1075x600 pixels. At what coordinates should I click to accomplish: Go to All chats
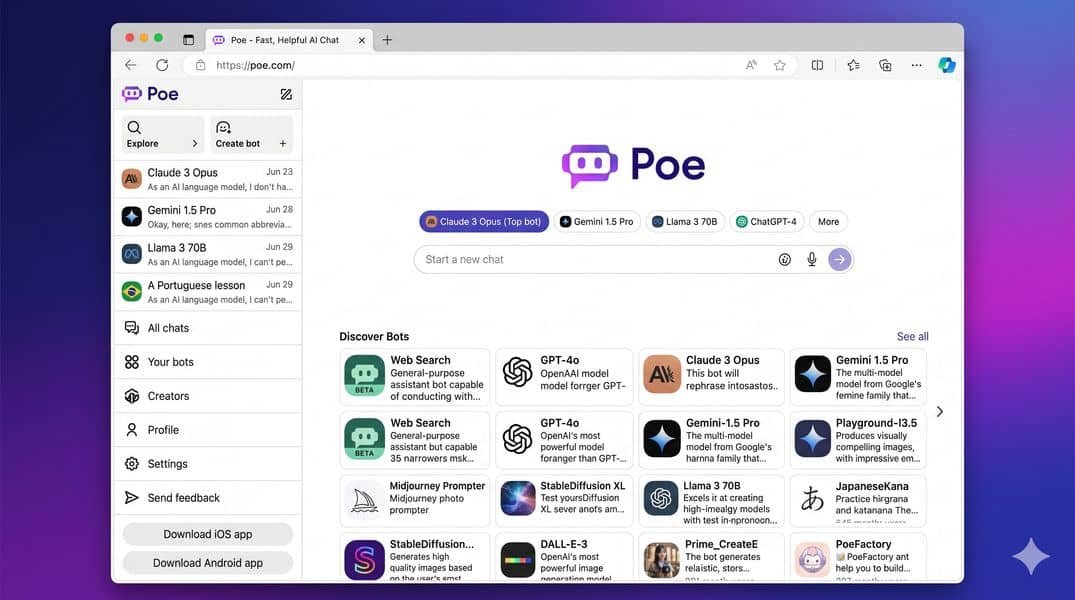pos(207,328)
